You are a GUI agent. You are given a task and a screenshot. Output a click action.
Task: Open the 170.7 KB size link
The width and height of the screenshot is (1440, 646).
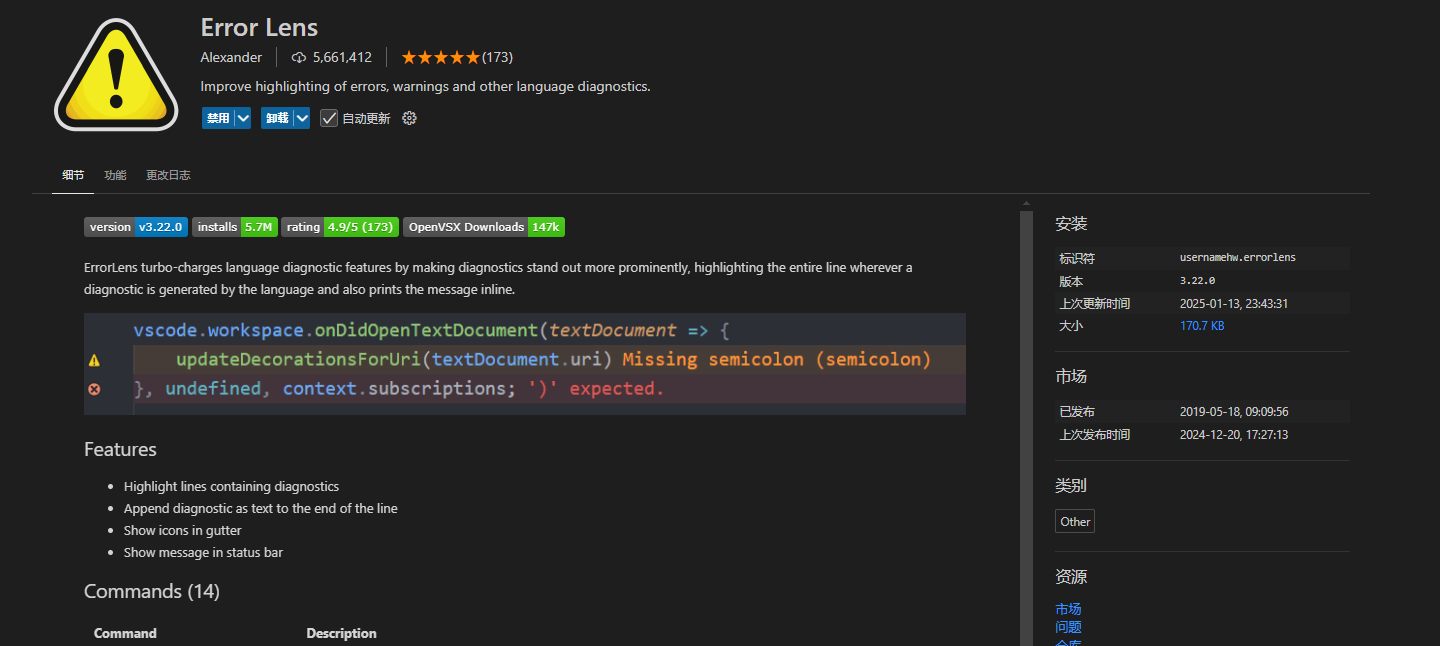click(x=1202, y=326)
